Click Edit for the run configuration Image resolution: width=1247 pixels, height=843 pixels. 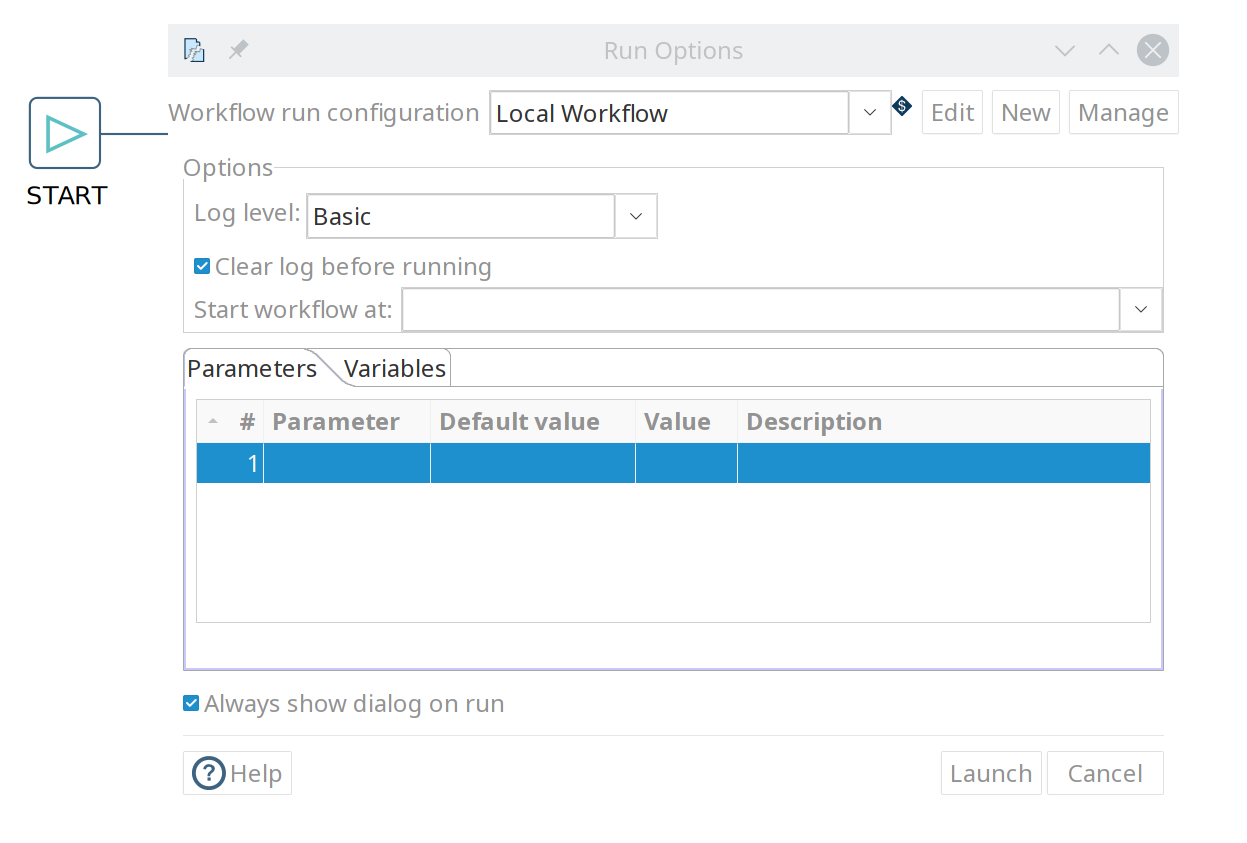[x=952, y=113]
